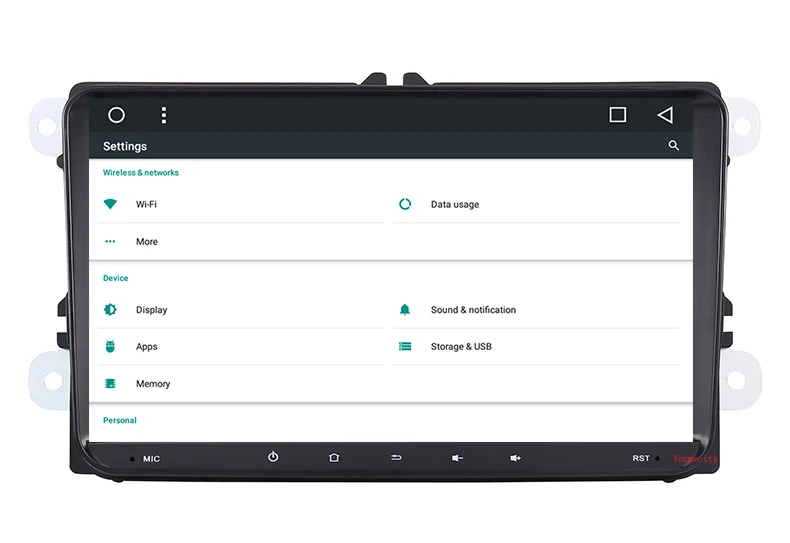This screenshot has height=543, width=790.
Task: Click the Storage & USB icon
Action: (405, 346)
